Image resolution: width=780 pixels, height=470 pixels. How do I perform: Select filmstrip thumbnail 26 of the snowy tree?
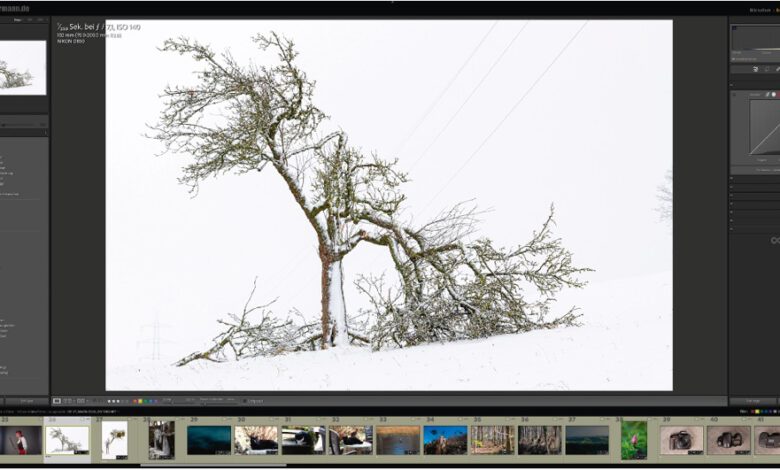pos(67,440)
